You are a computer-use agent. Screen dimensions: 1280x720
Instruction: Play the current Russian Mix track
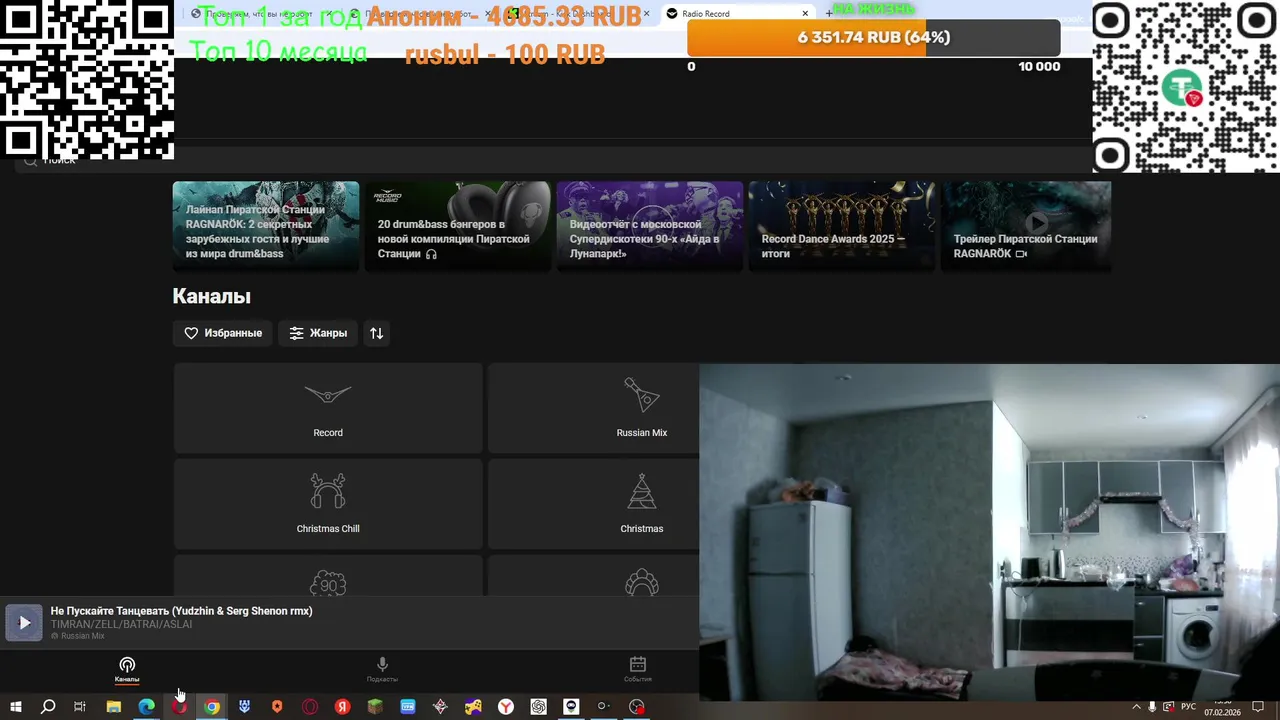pyautogui.click(x=24, y=623)
